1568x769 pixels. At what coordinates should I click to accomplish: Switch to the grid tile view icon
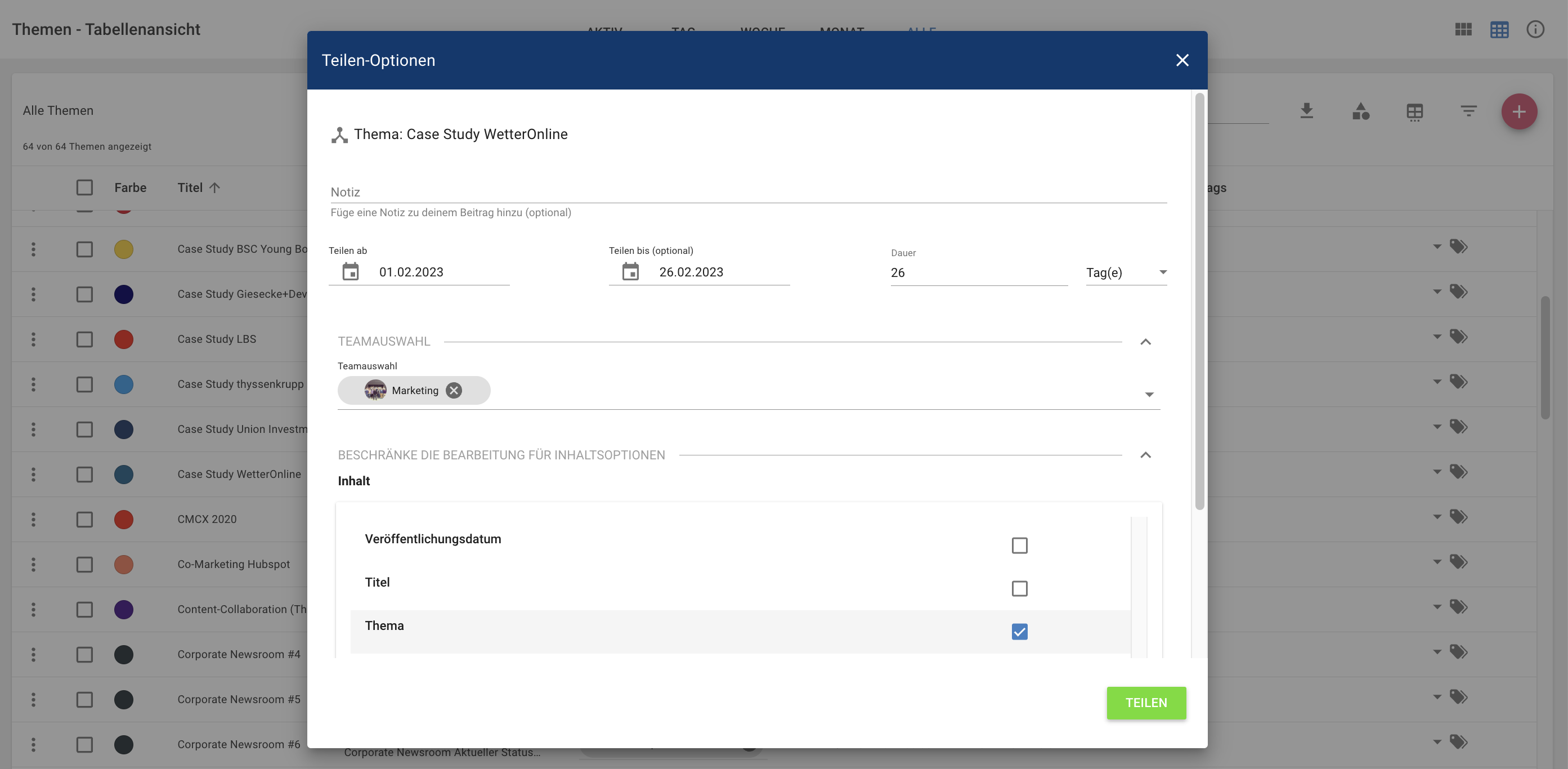point(1463,29)
